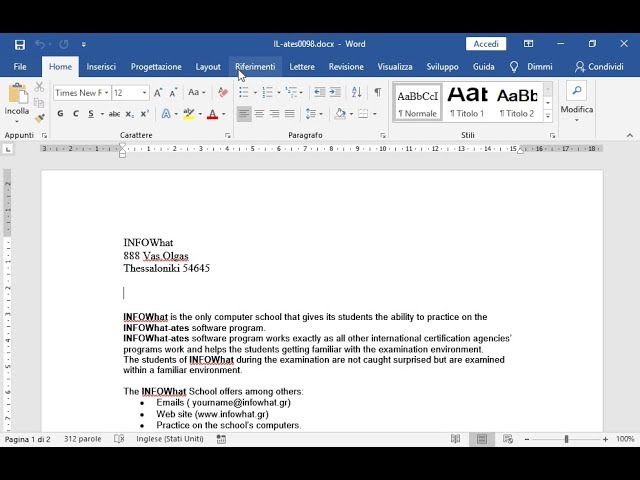This screenshot has width=640, height=480.
Task: Undo the last action
Action: pos(40,44)
